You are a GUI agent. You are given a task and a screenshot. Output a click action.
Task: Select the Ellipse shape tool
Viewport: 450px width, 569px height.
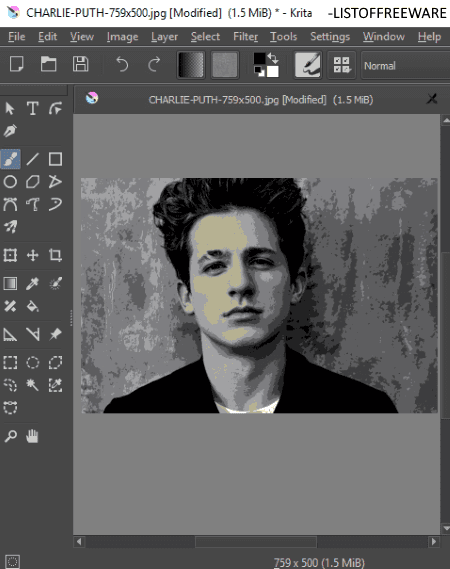(10, 181)
